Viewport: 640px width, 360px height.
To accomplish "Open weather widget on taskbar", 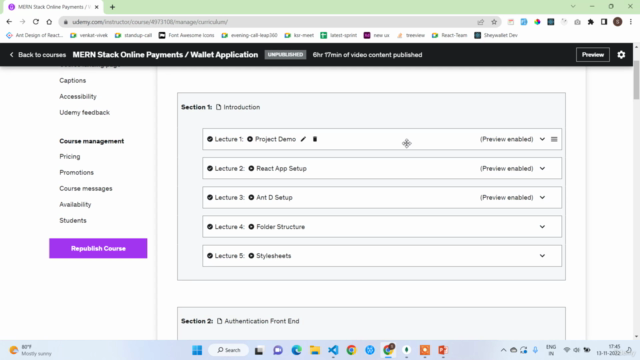I will click(x=31, y=350).
